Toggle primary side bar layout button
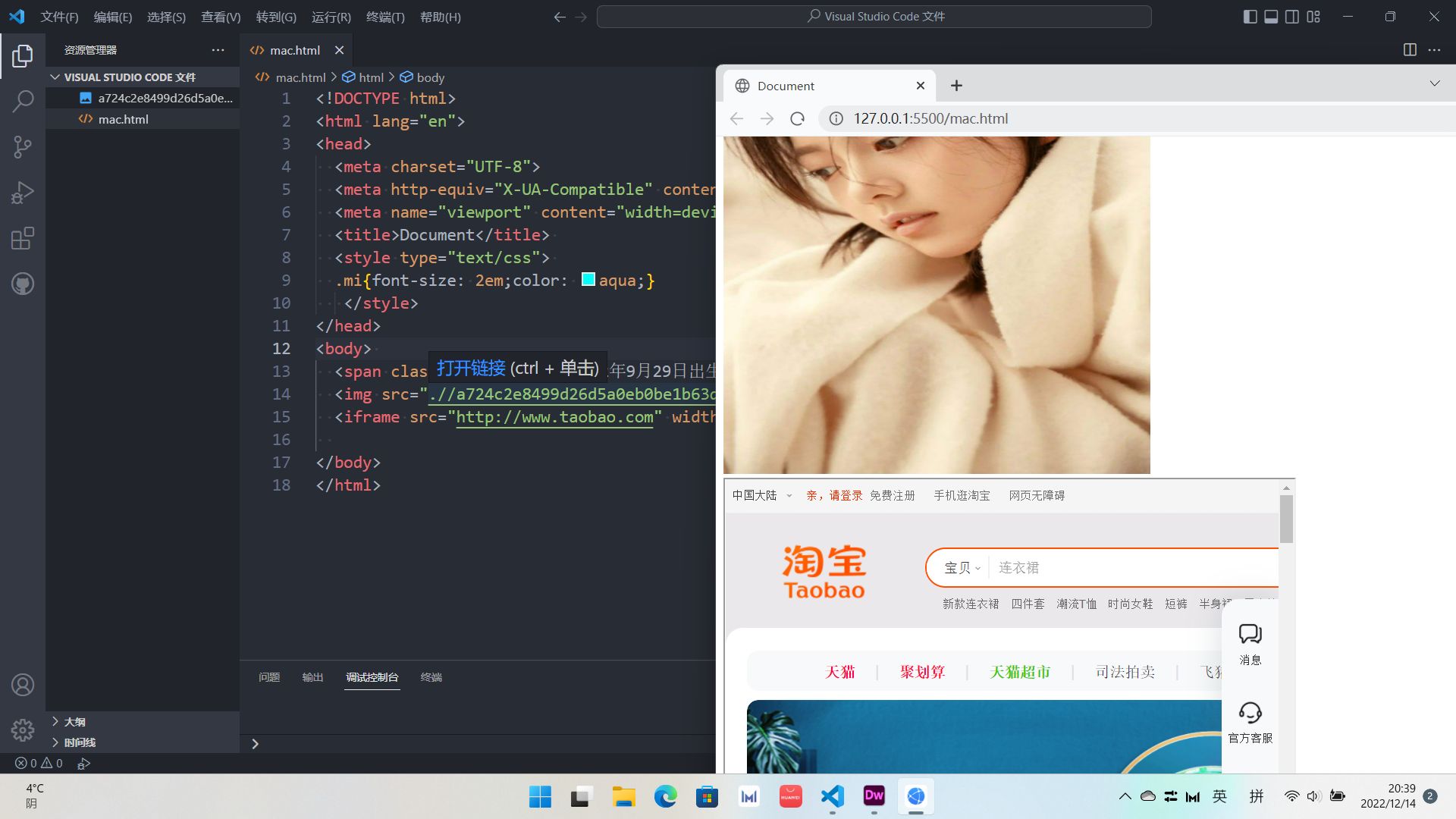 (x=1250, y=17)
